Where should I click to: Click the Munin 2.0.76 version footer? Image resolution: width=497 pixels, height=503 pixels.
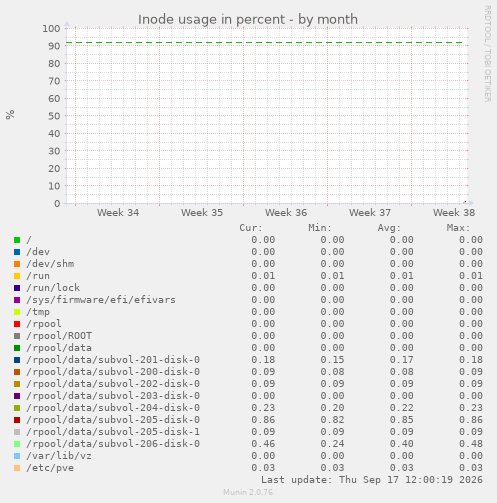click(248, 492)
